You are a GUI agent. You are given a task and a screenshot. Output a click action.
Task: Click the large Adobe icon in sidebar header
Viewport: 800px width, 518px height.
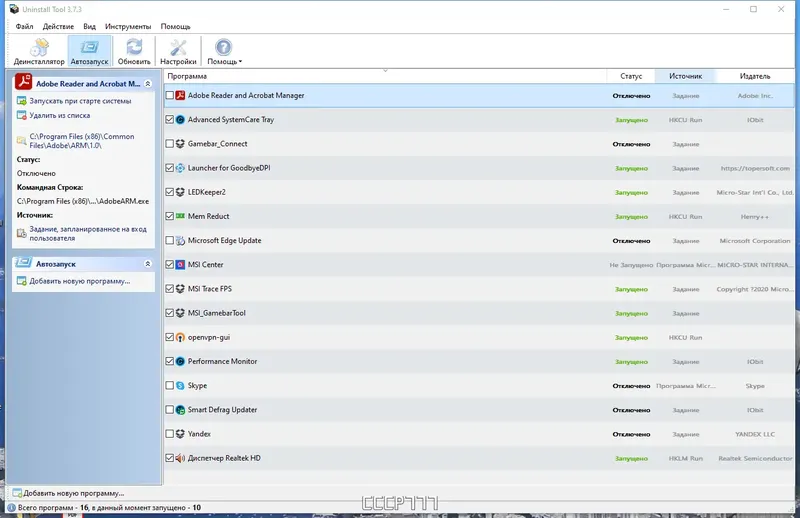click(x=23, y=82)
